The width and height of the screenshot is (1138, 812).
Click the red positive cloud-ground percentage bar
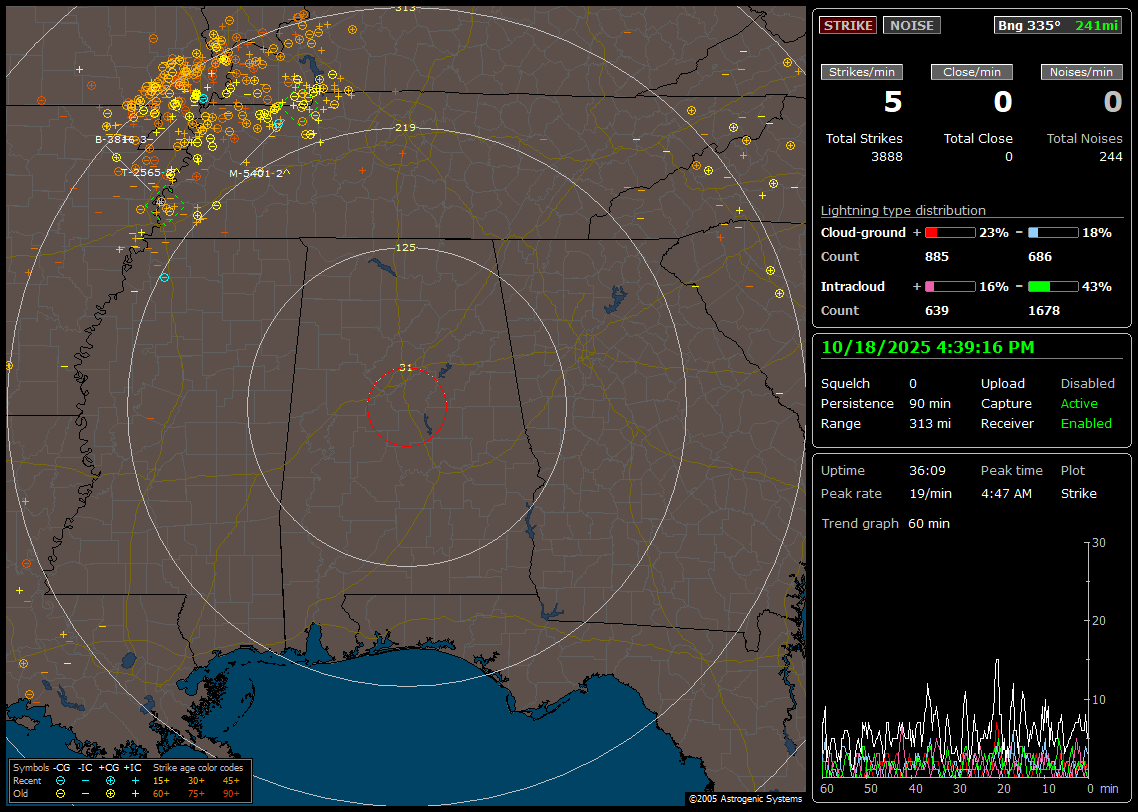[949, 232]
